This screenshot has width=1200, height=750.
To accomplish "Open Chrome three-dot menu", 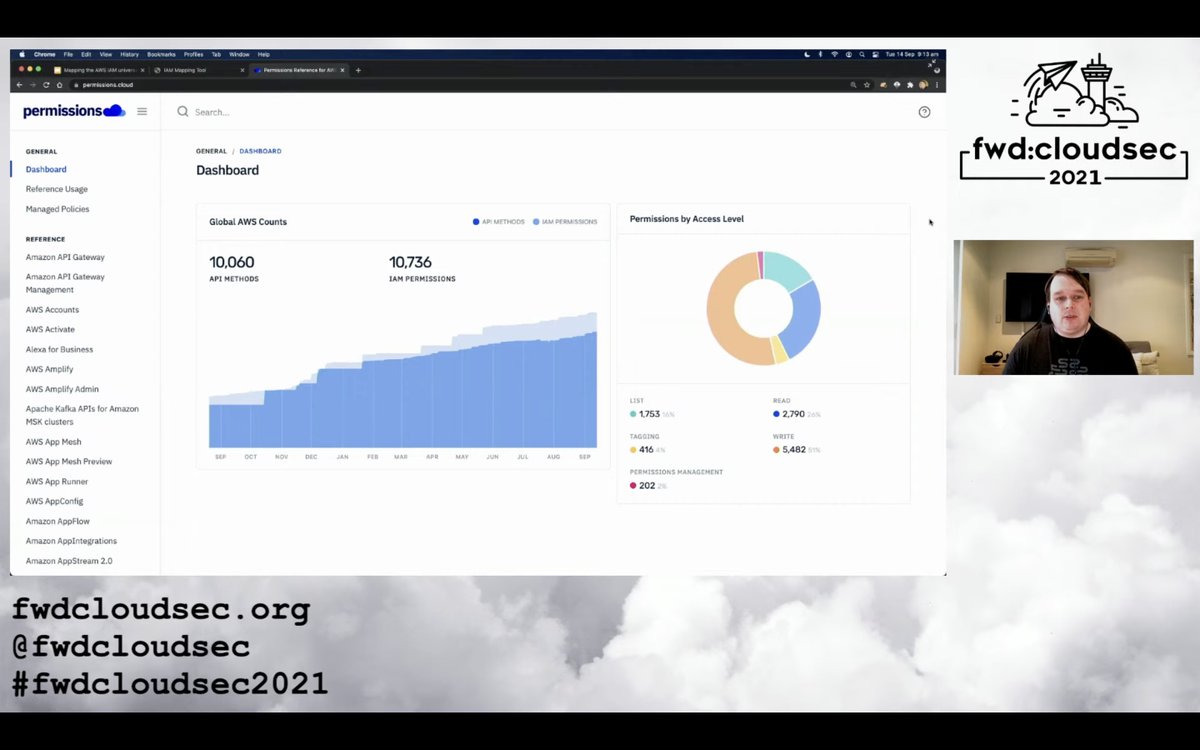I will pyautogui.click(x=937, y=85).
